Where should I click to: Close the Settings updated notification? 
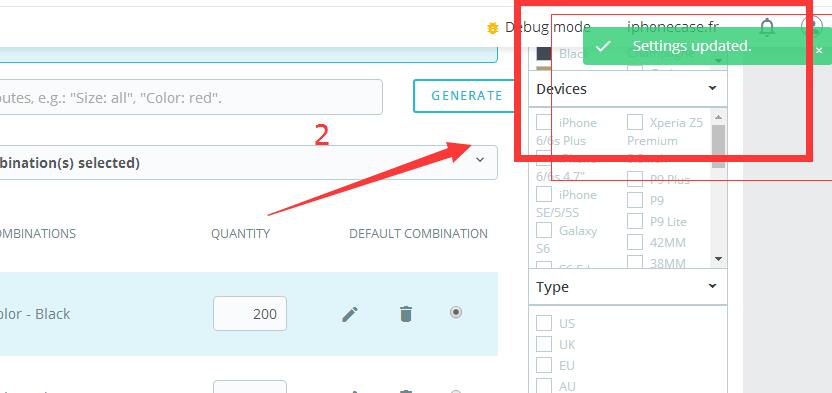tap(819, 50)
